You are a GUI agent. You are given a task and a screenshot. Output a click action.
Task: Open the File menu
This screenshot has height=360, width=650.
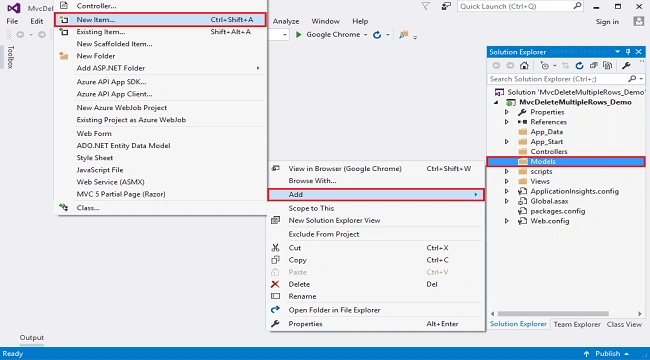coord(12,22)
